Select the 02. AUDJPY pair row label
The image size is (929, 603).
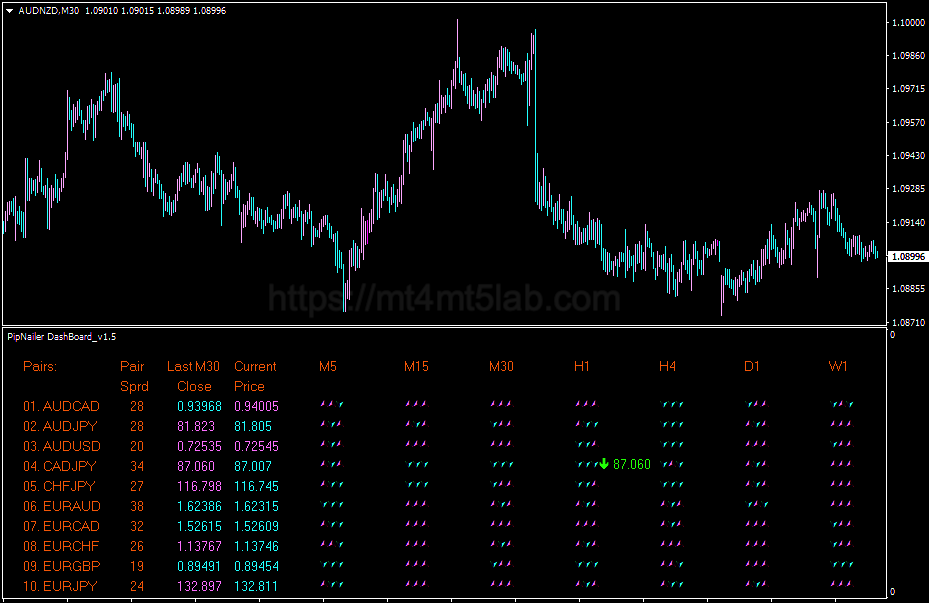tap(60, 426)
